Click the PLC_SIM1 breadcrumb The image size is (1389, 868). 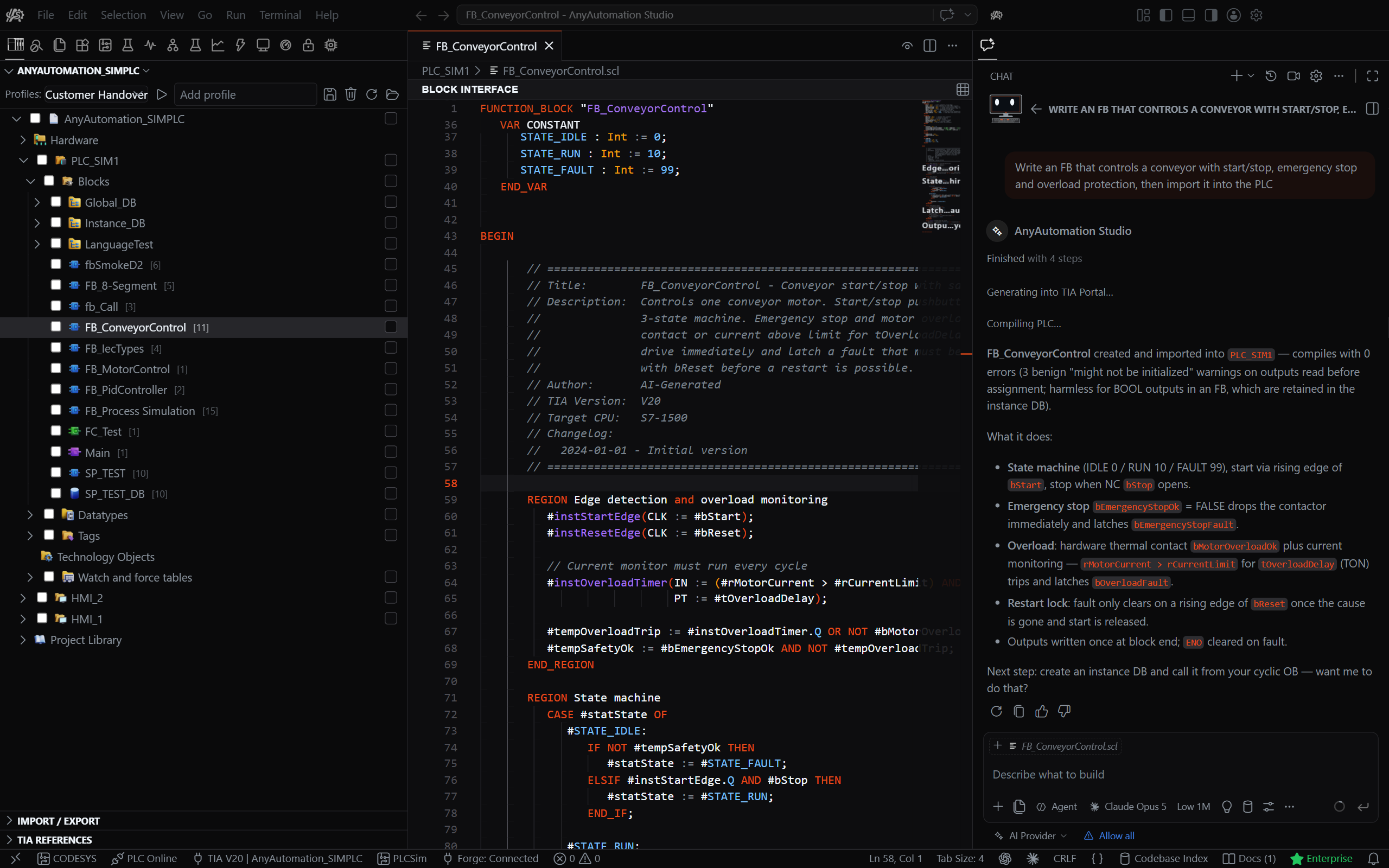coord(445,71)
